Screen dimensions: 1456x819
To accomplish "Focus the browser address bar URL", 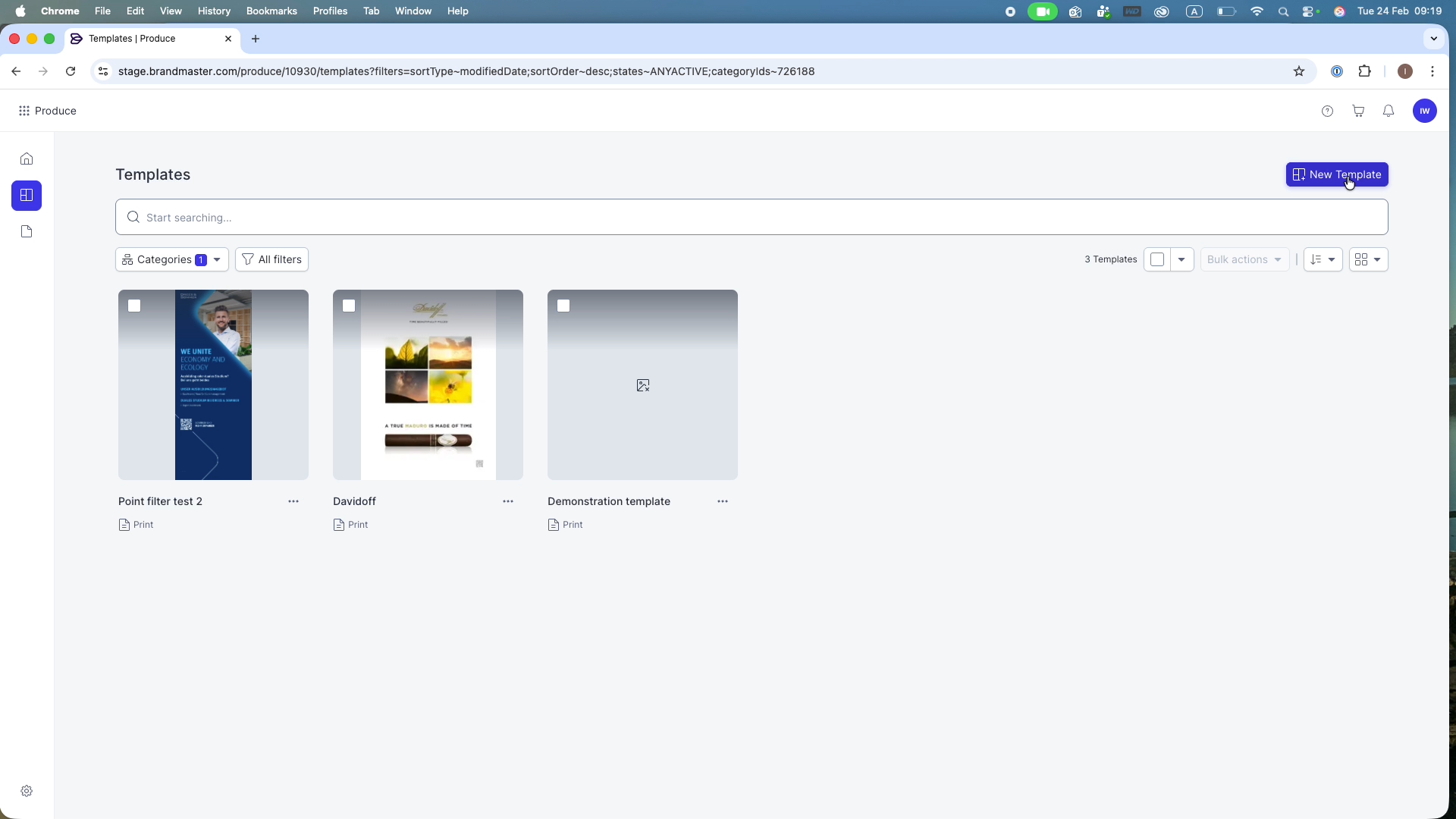I will pyautogui.click(x=466, y=71).
